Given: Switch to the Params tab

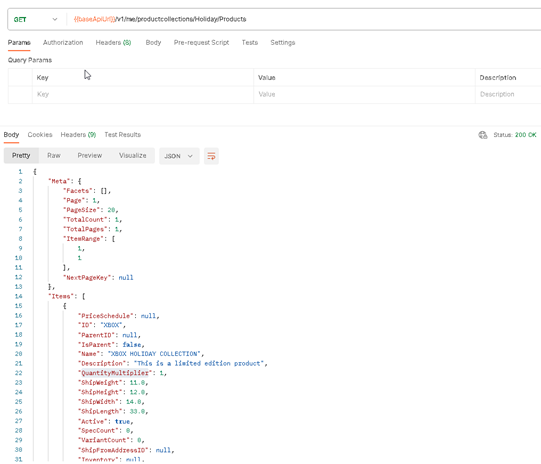Looking at the screenshot, I should [19, 42].
